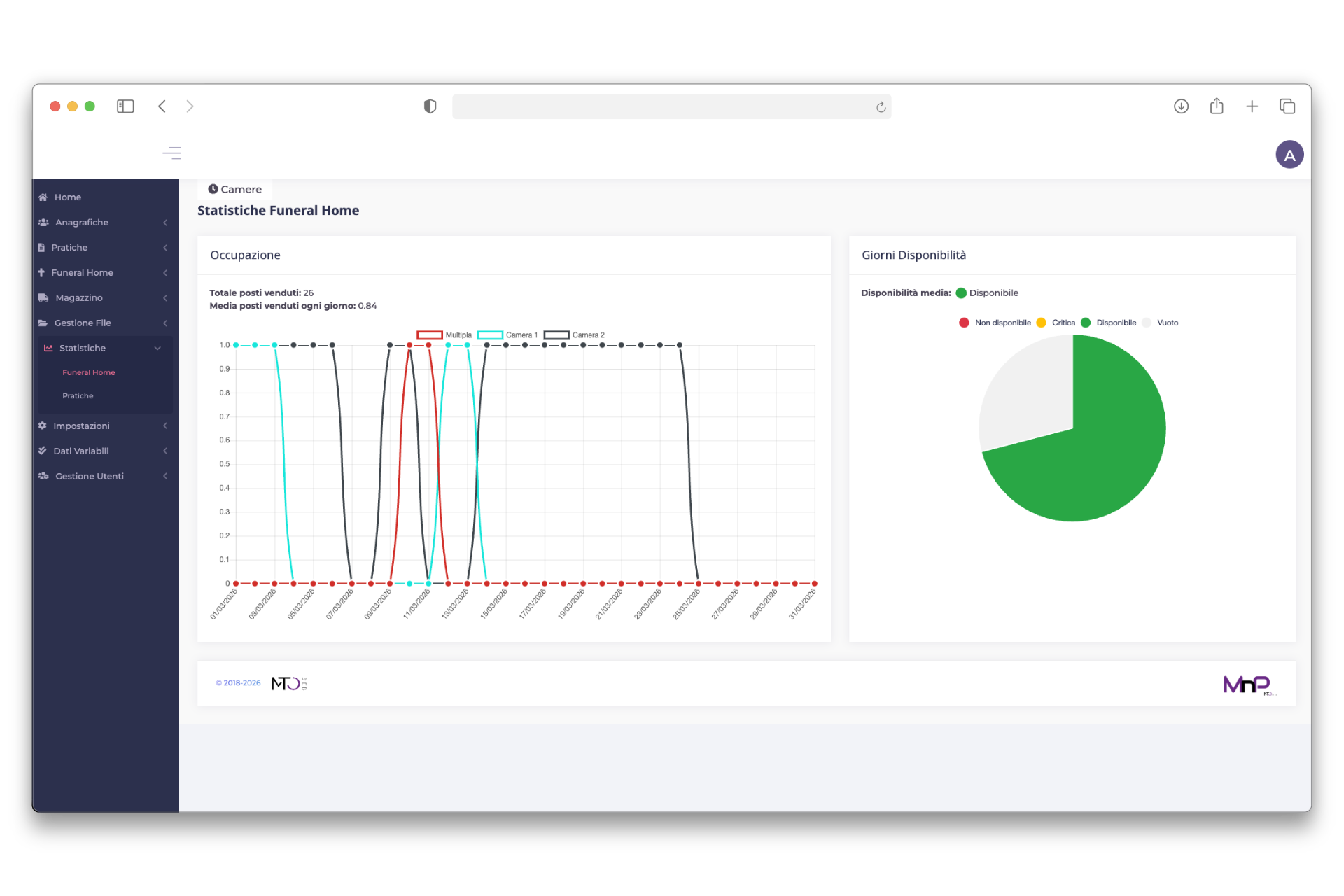Image resolution: width=1344 pixels, height=896 pixels.
Task: Open the tab overview icon
Action: (1287, 106)
